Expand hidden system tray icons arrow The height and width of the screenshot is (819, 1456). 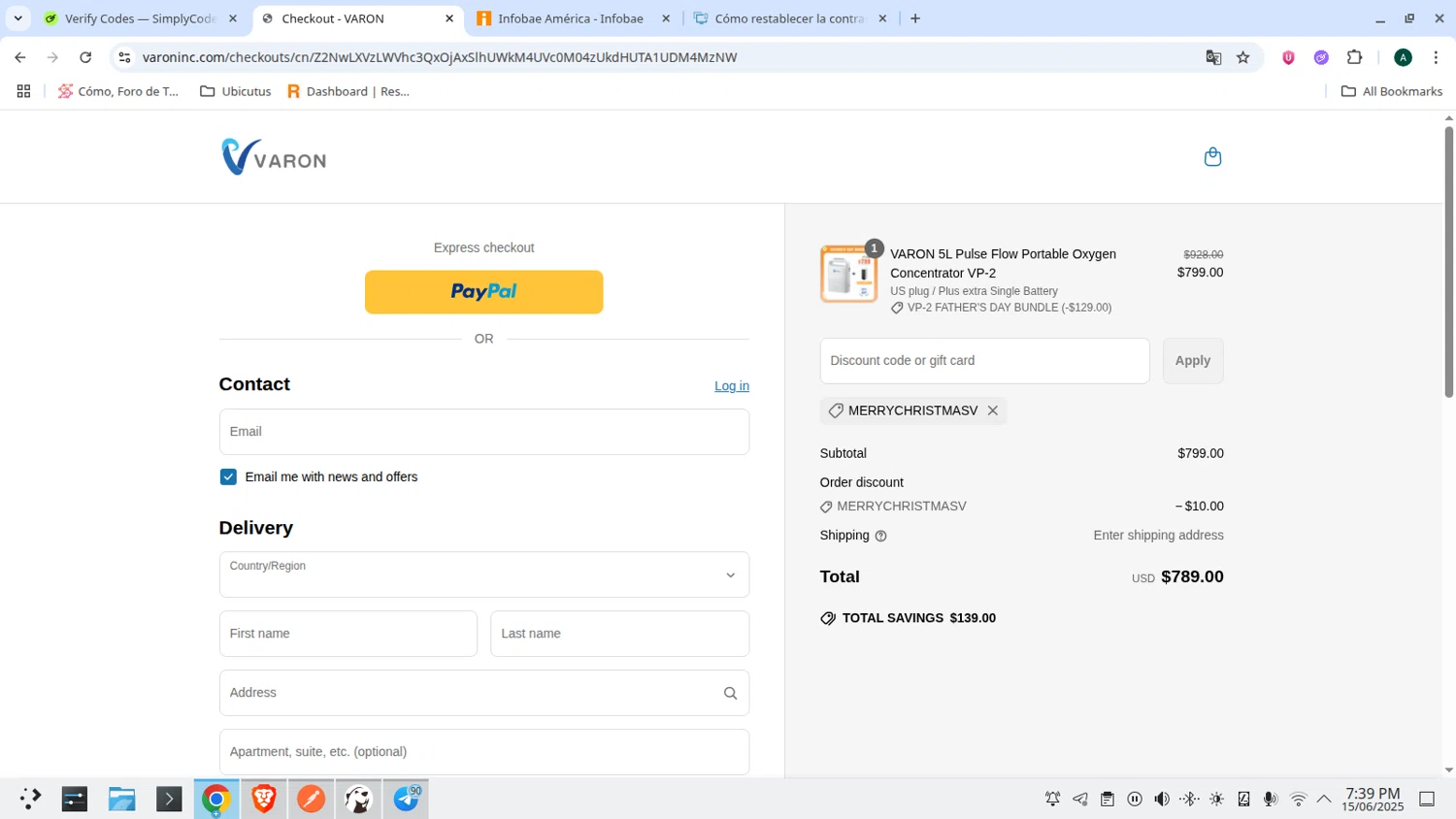click(1324, 799)
